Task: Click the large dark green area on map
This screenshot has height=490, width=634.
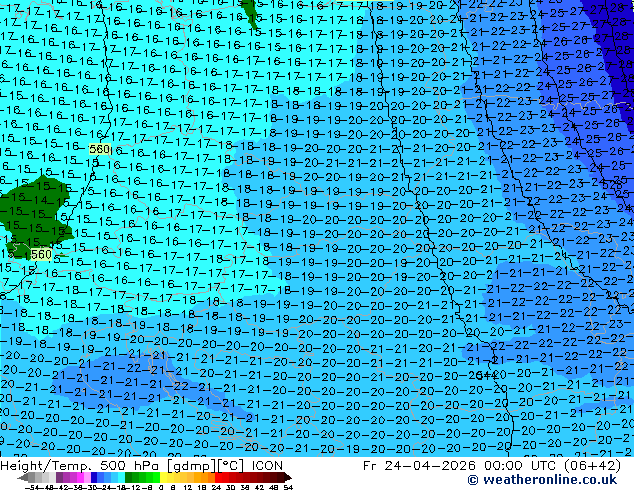Action: tap(34, 210)
